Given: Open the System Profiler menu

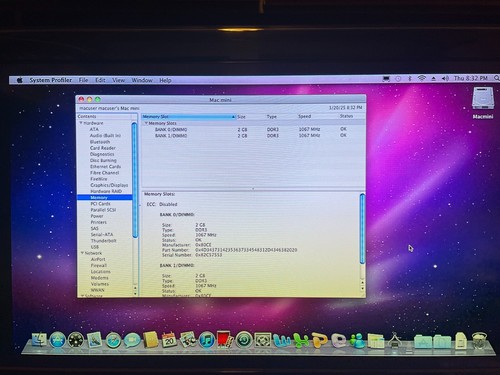Looking at the screenshot, I should (x=51, y=80).
